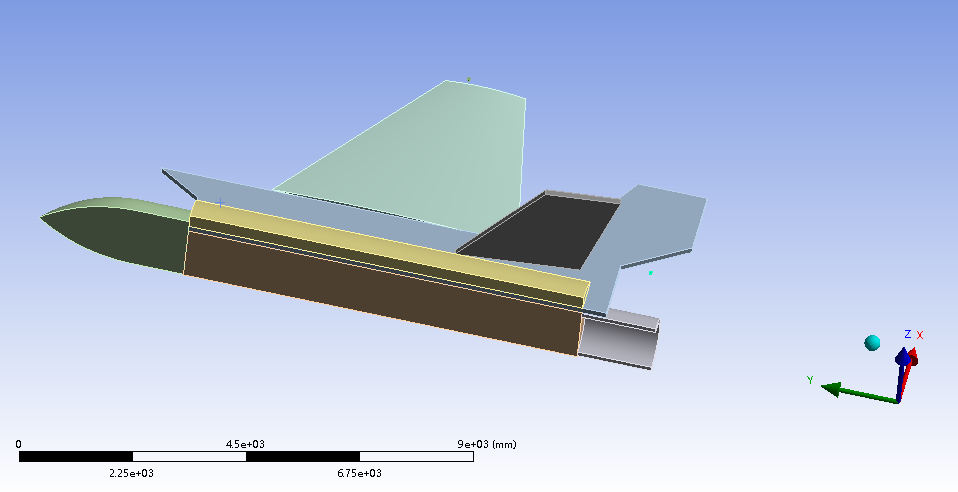Image resolution: width=958 pixels, height=492 pixels.
Task: Click the 6.75e+03 scale label
Action: [359, 473]
